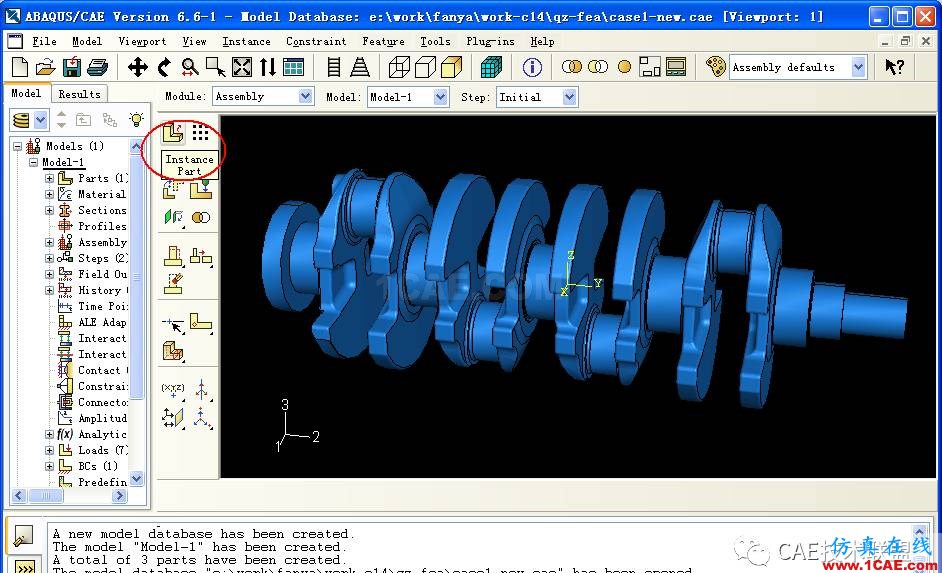This screenshot has height=573, width=942.
Task: Enable shaded render style
Action: tap(451, 67)
